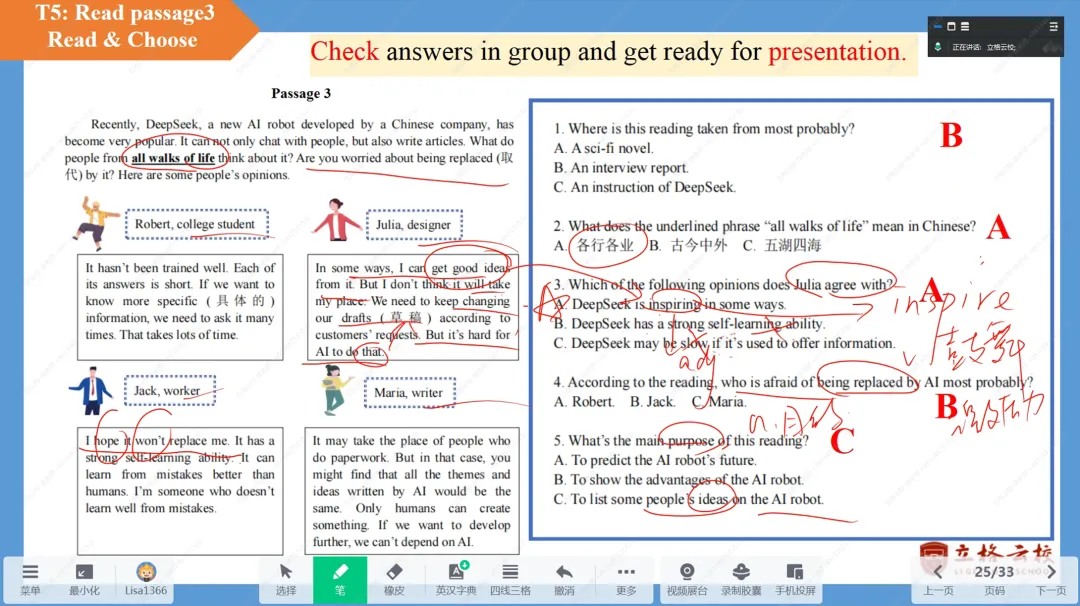
Task: Click the 最小化 minimize icon in toolbar
Action: pyautogui.click(x=84, y=579)
